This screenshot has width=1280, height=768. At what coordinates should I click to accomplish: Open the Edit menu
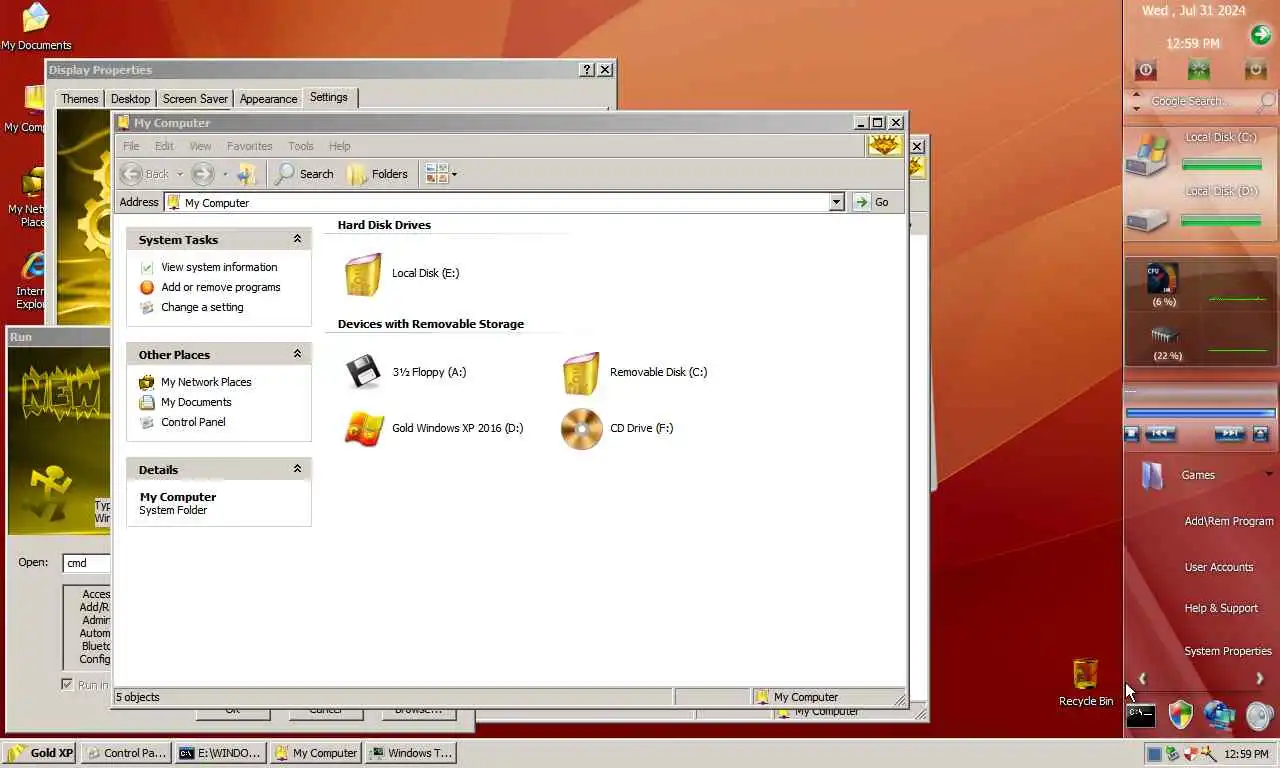point(164,146)
